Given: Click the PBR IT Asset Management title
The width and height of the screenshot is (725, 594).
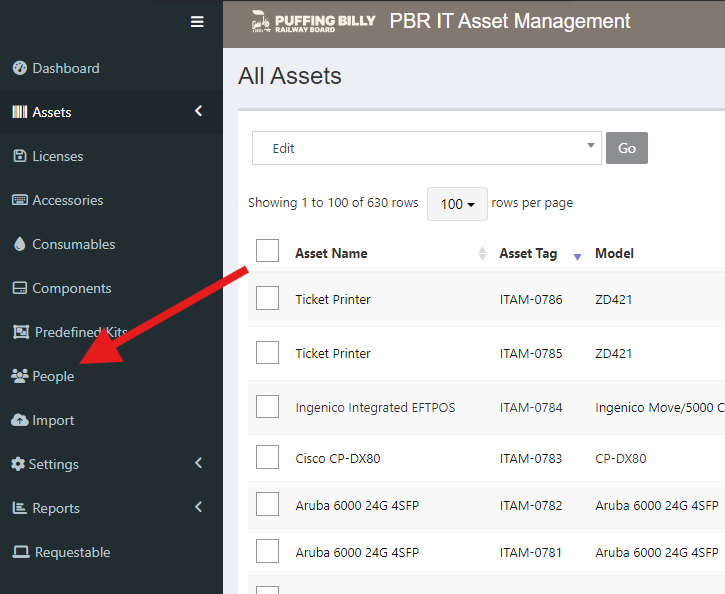Looking at the screenshot, I should (x=510, y=21).
